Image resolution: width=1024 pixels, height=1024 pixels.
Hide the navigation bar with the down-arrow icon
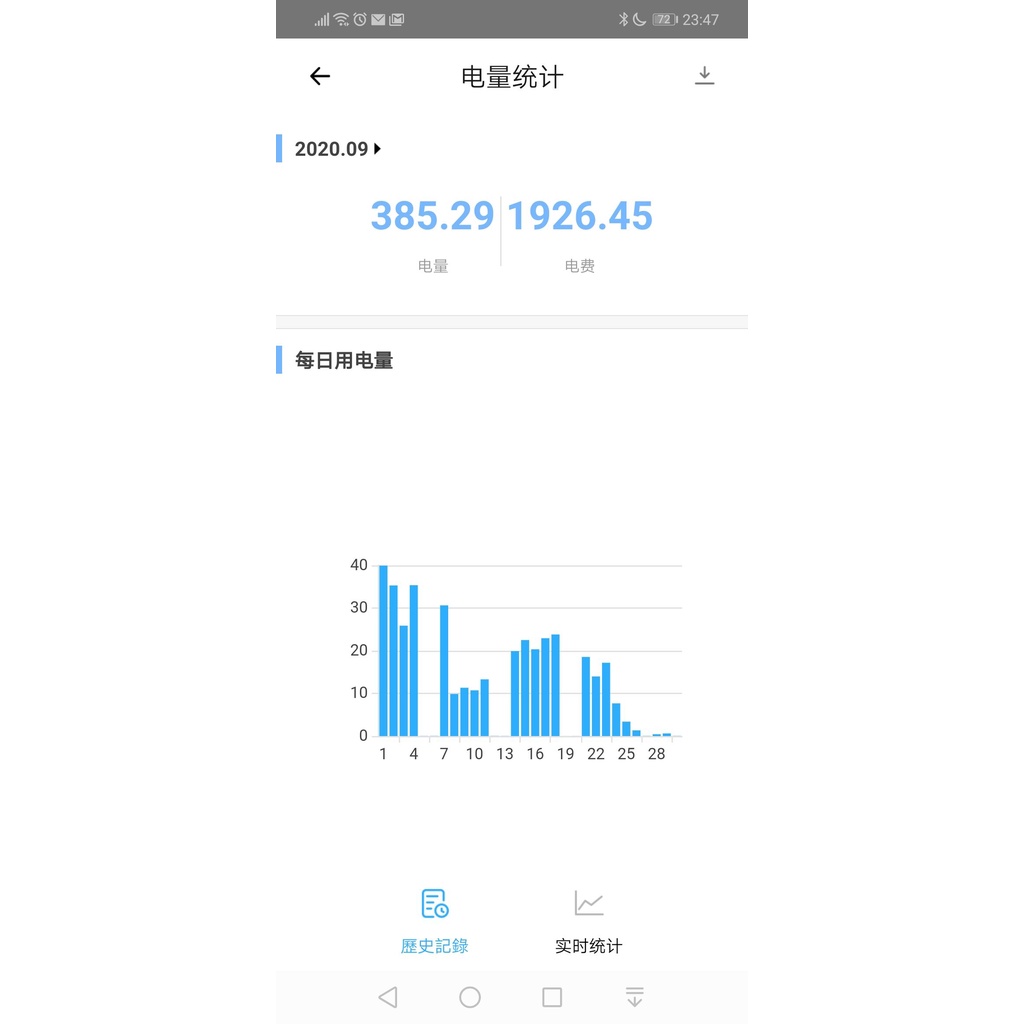tap(634, 997)
